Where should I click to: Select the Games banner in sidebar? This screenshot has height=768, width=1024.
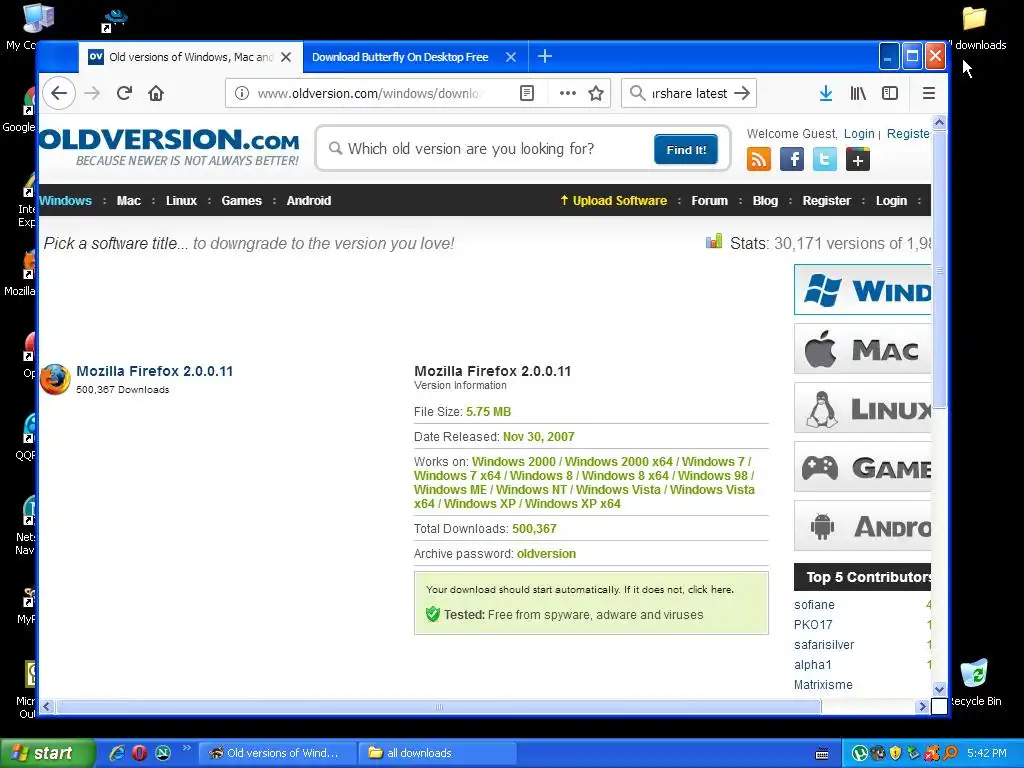[x=863, y=467]
